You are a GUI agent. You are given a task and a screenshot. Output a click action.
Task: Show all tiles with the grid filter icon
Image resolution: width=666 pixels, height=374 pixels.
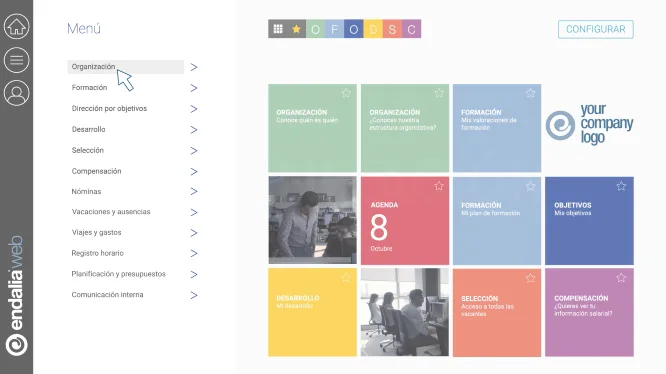pyautogui.click(x=278, y=29)
